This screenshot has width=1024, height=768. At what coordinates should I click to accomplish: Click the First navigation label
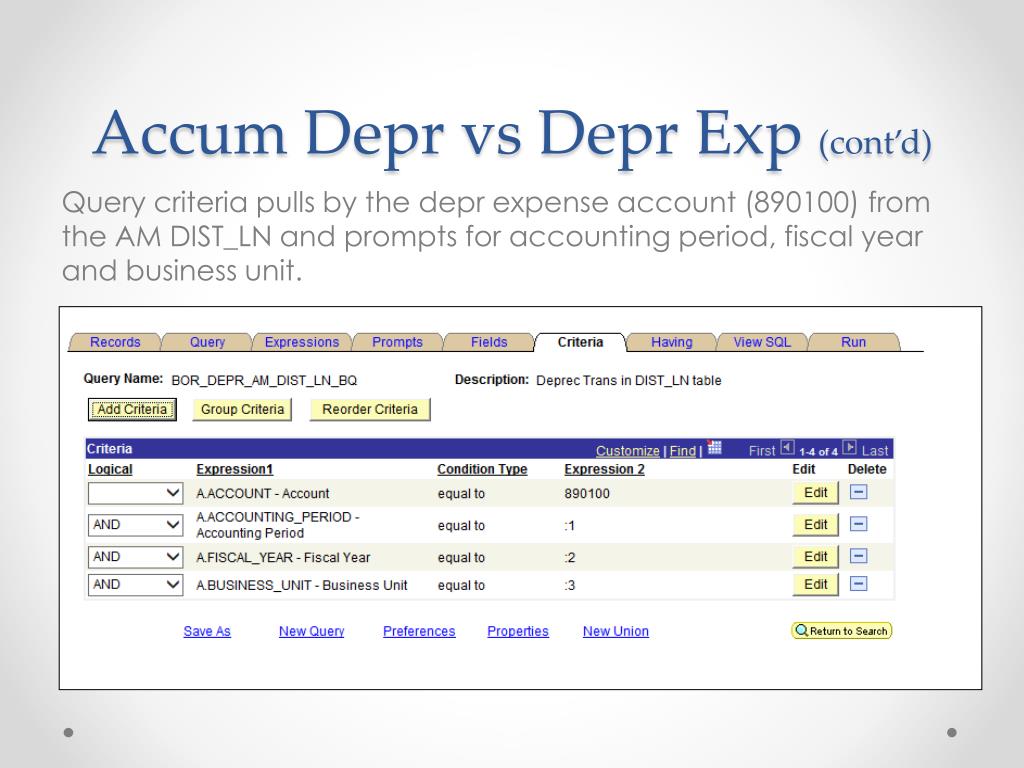[761, 451]
